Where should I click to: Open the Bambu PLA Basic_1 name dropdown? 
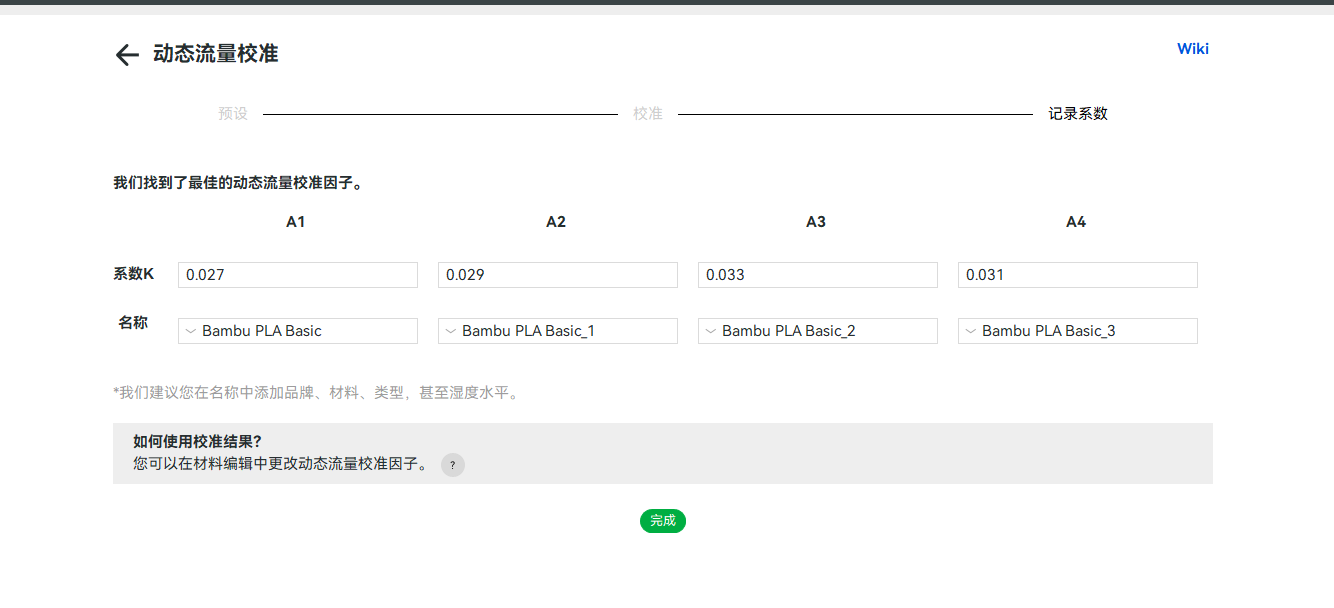pyautogui.click(x=558, y=331)
